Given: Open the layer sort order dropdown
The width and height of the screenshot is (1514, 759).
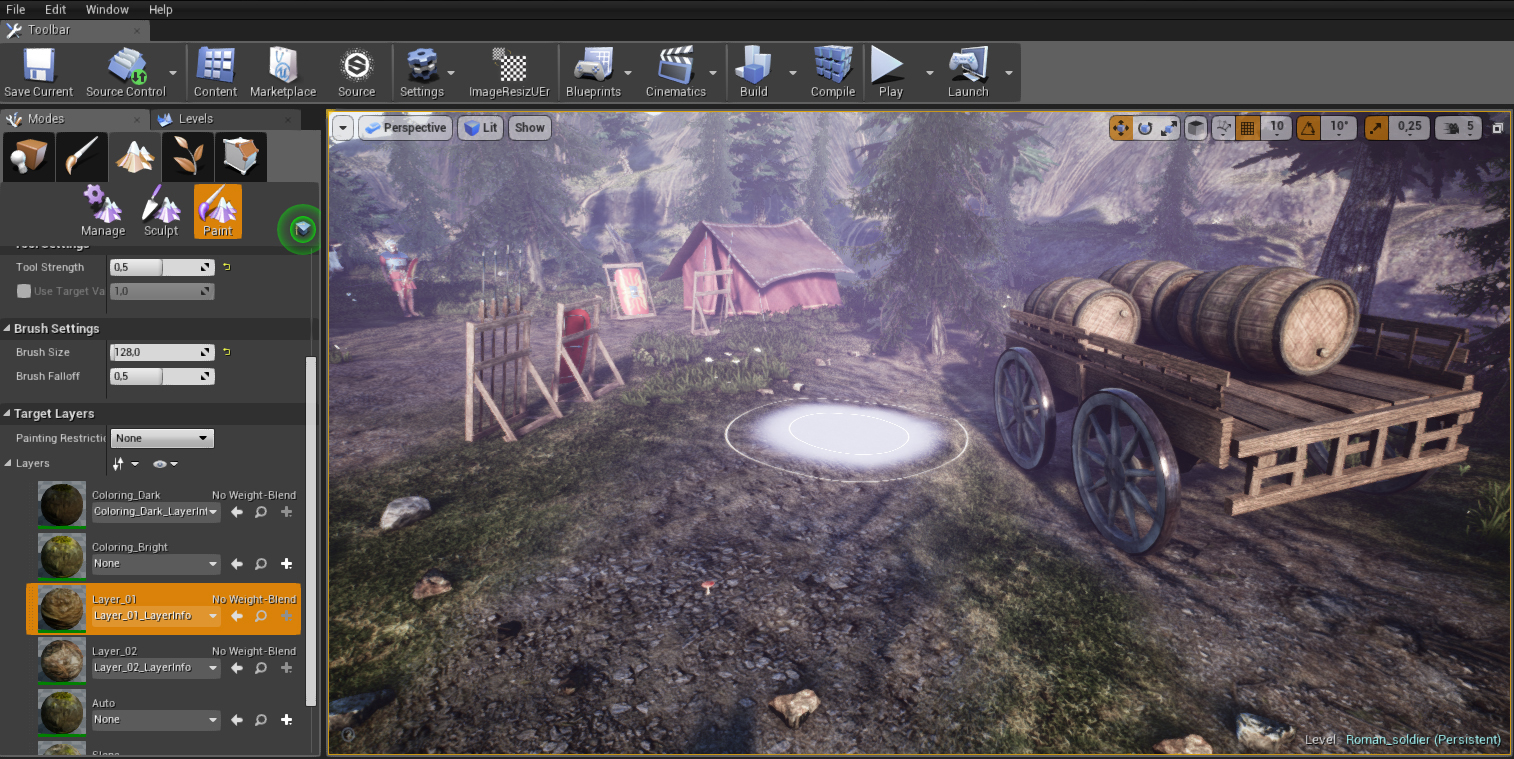Looking at the screenshot, I should point(125,464).
